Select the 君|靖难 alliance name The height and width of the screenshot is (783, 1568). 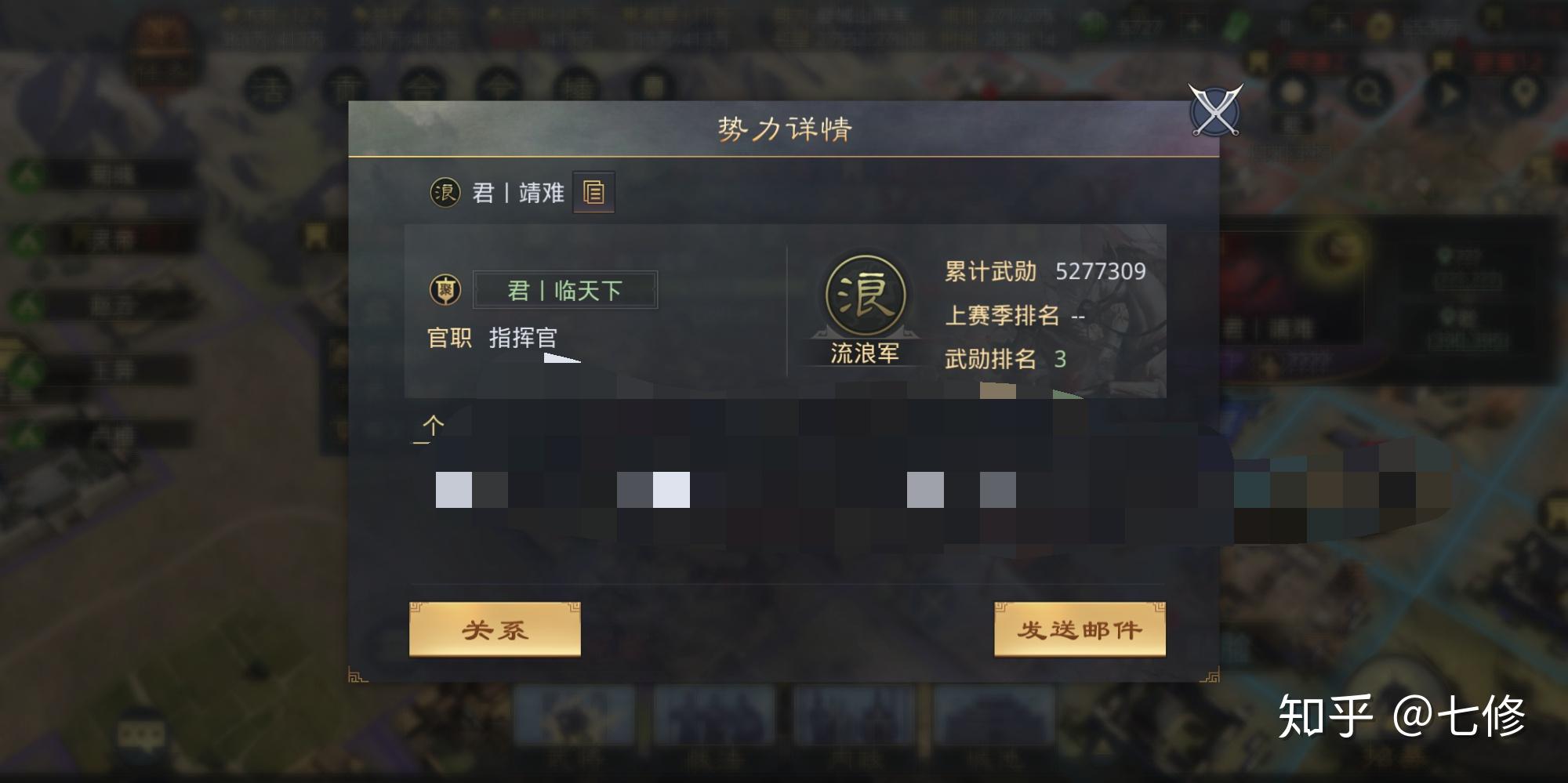click(518, 193)
